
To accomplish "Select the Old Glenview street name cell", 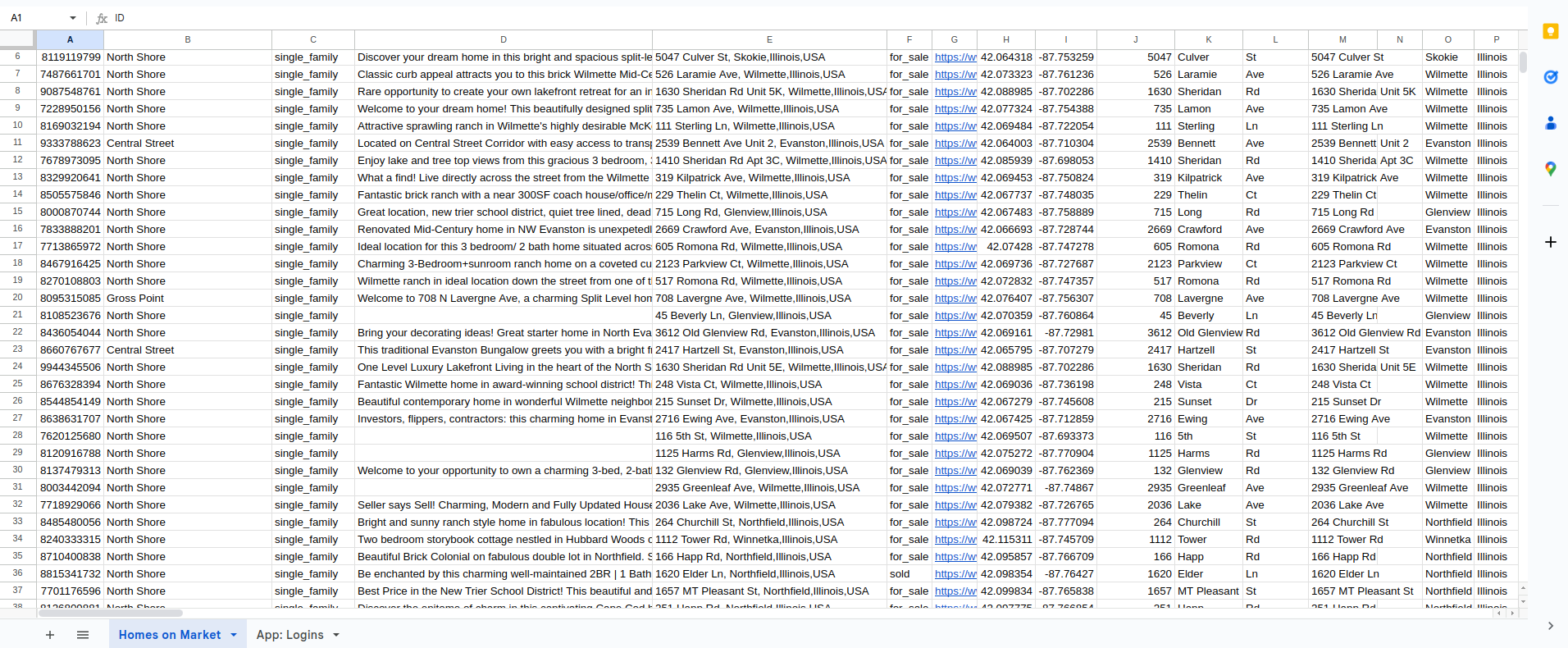I will pyautogui.click(x=1209, y=333).
